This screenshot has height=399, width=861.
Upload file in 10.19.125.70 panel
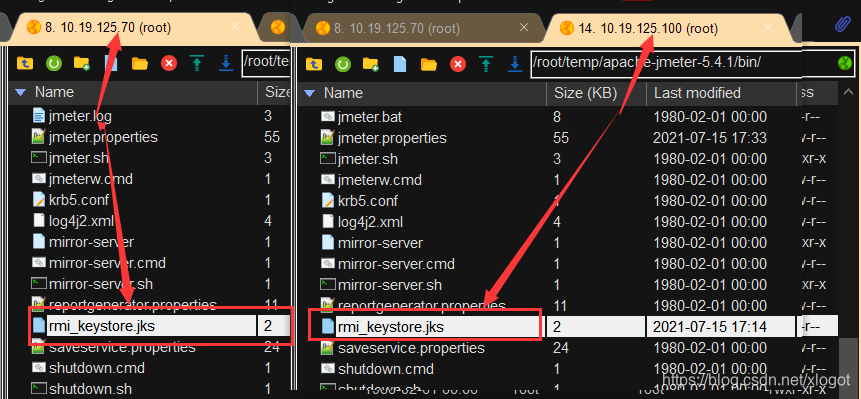pyautogui.click(x=197, y=63)
